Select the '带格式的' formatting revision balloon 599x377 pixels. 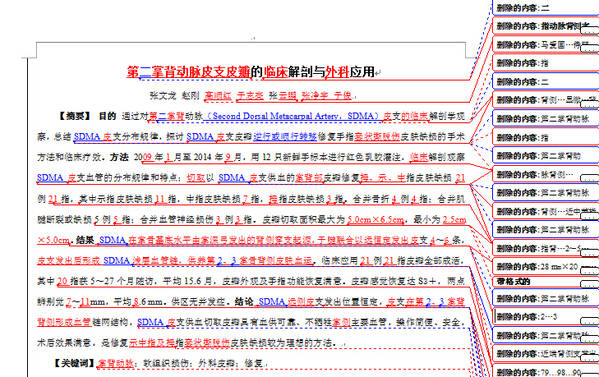coord(546,282)
